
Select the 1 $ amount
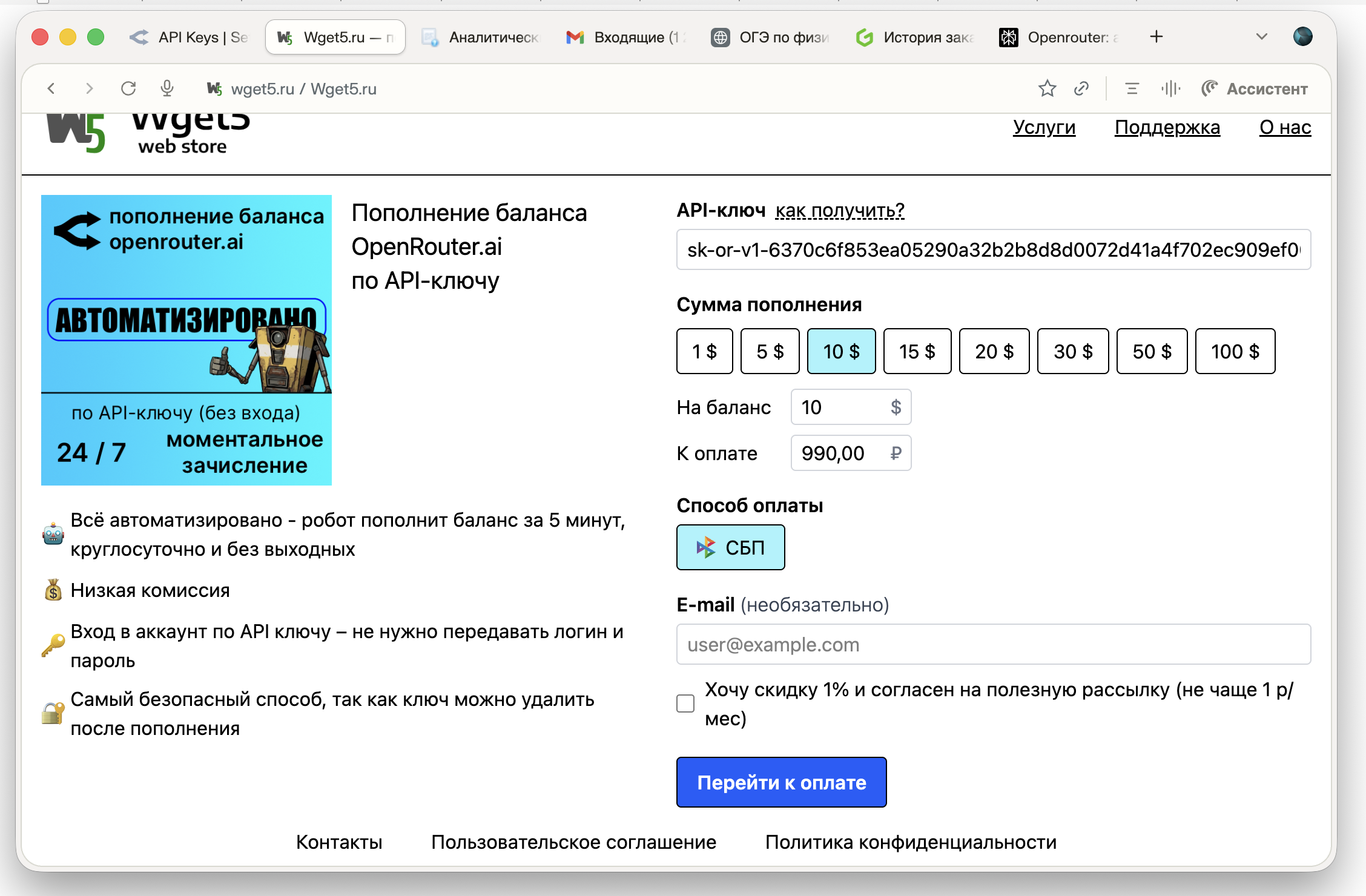click(x=705, y=351)
